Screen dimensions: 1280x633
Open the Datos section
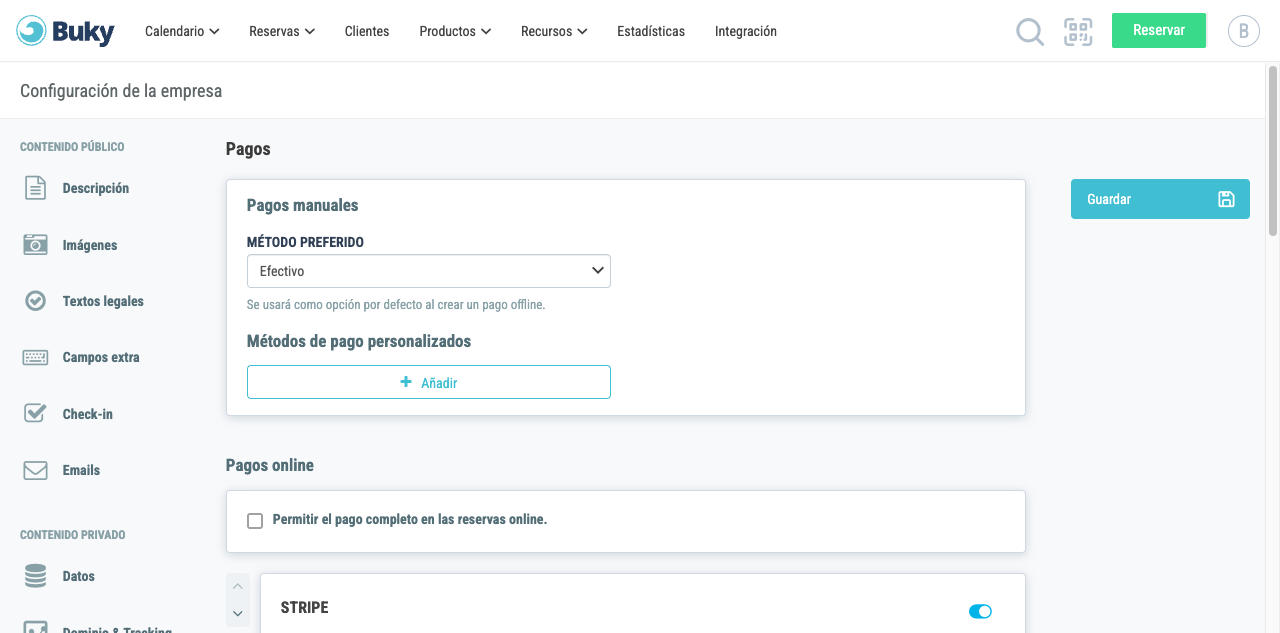(x=79, y=576)
